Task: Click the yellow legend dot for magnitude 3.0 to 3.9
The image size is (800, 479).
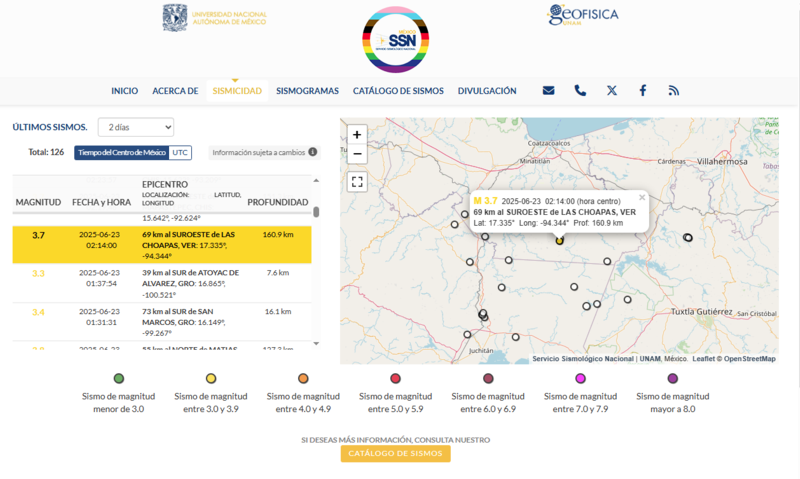Action: pyautogui.click(x=211, y=379)
